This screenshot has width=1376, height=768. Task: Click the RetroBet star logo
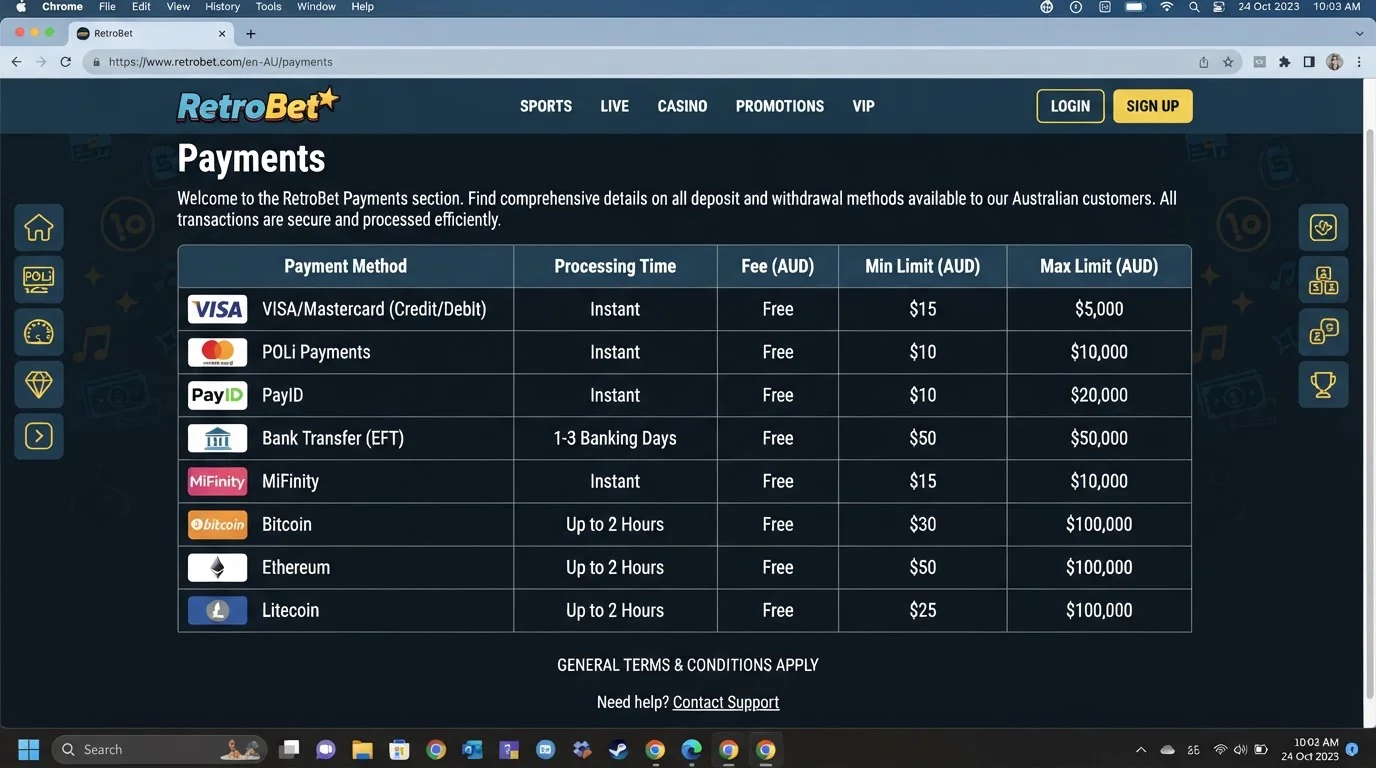tap(258, 105)
